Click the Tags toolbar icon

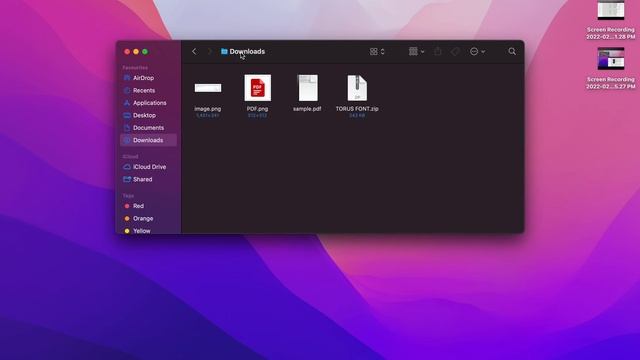(455, 51)
